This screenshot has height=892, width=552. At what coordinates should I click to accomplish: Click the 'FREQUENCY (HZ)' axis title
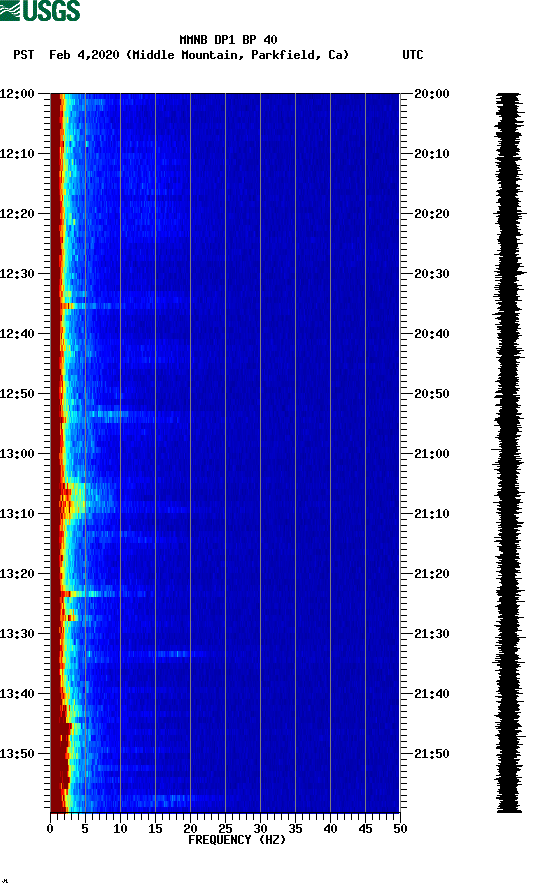pos(237,840)
